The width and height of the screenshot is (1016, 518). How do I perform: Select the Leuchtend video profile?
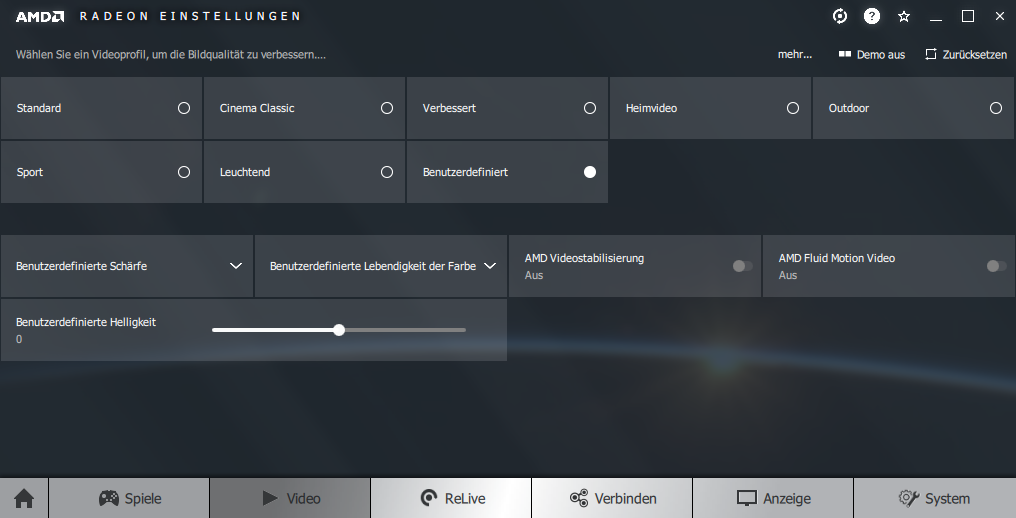click(x=304, y=172)
